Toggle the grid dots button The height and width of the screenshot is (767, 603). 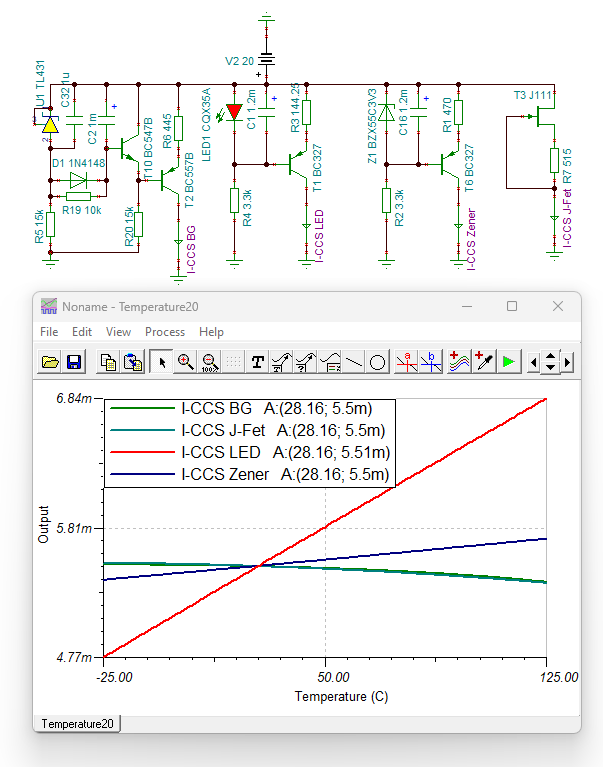coord(234,362)
